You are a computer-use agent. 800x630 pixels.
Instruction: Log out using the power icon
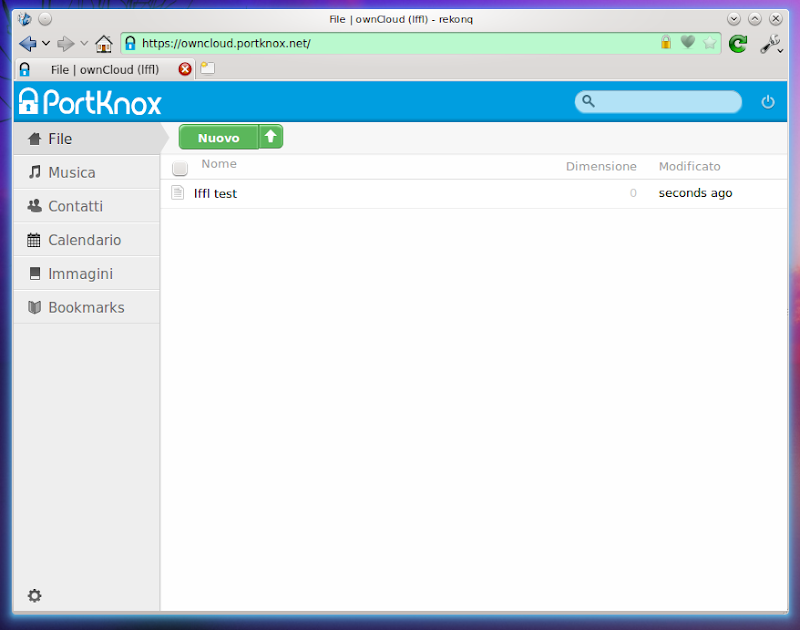point(768,102)
